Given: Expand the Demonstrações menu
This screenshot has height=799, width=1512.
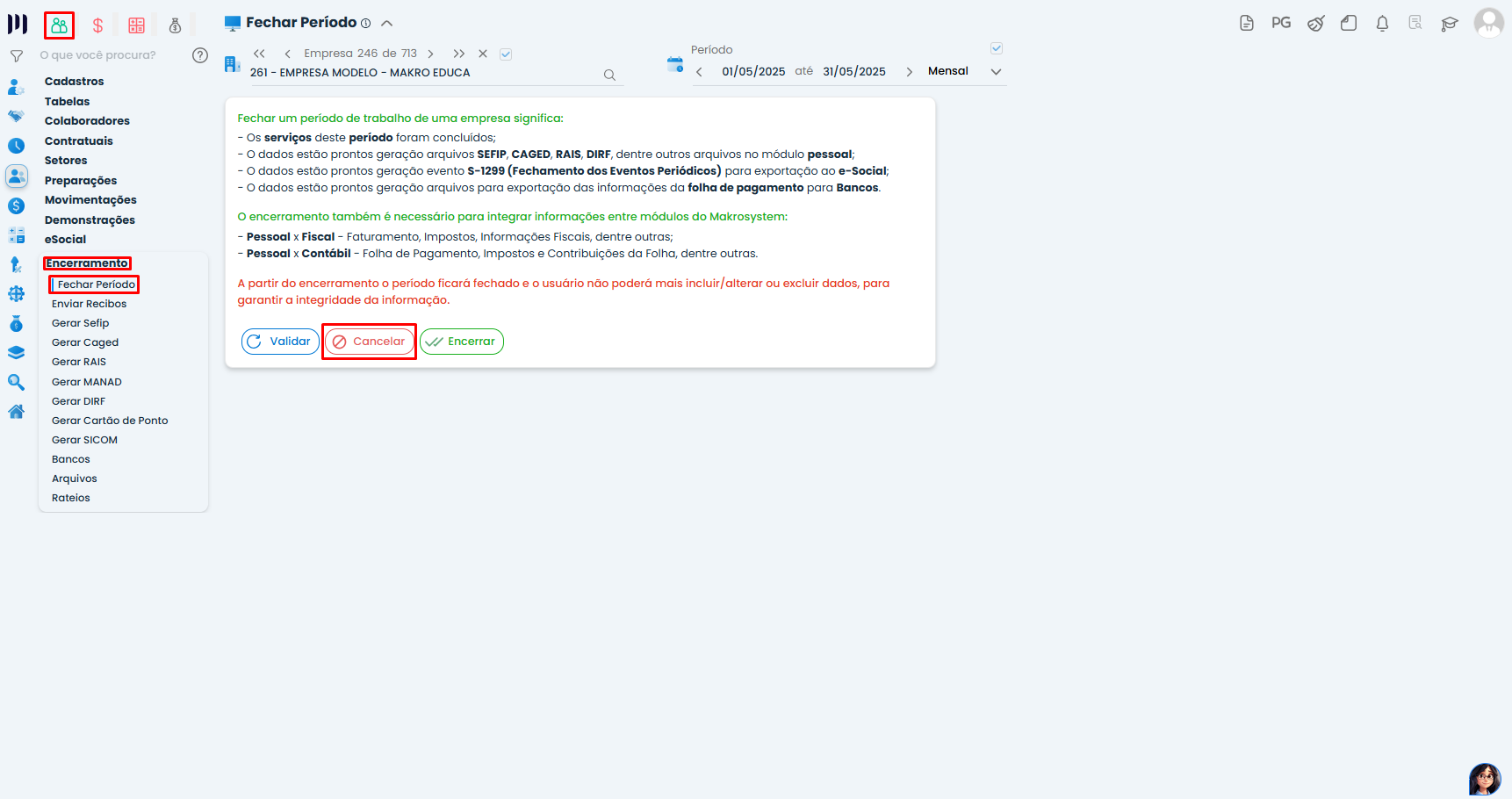Looking at the screenshot, I should [x=90, y=220].
